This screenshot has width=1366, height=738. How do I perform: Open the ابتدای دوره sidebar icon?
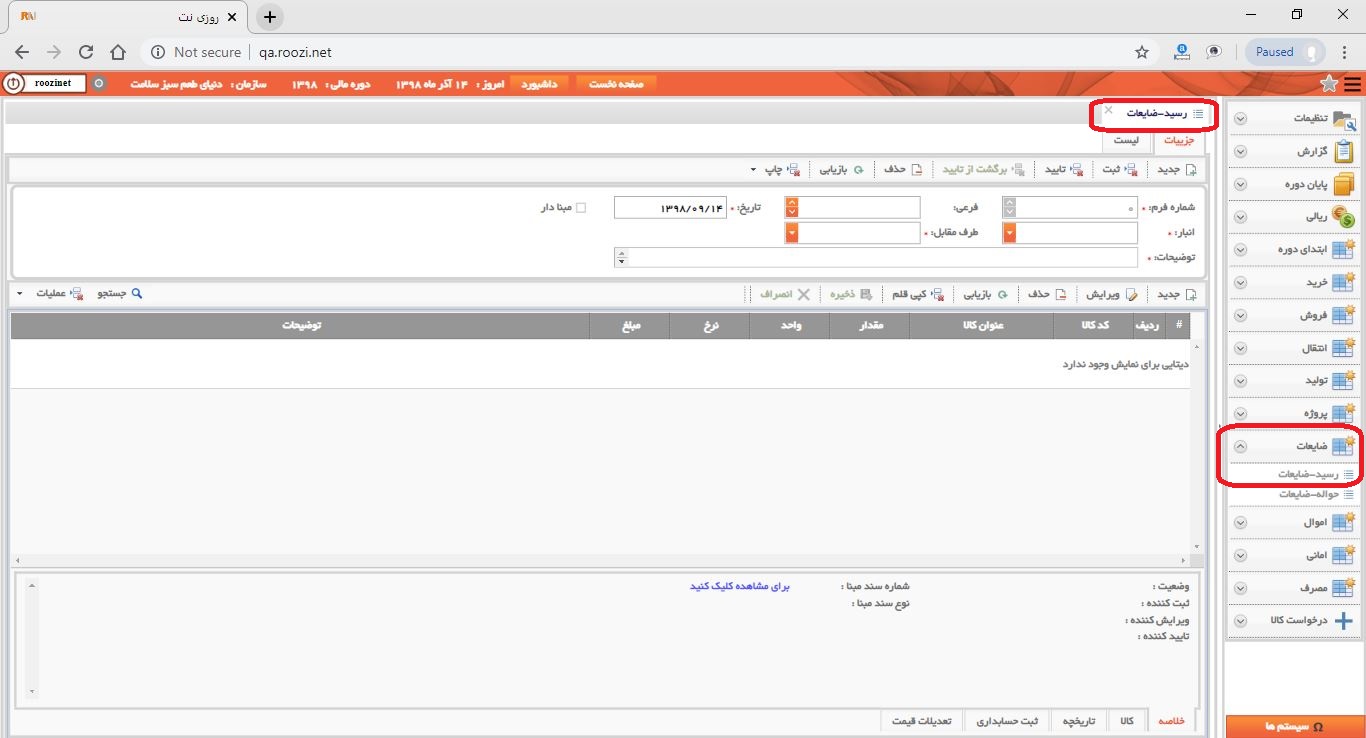point(1343,249)
